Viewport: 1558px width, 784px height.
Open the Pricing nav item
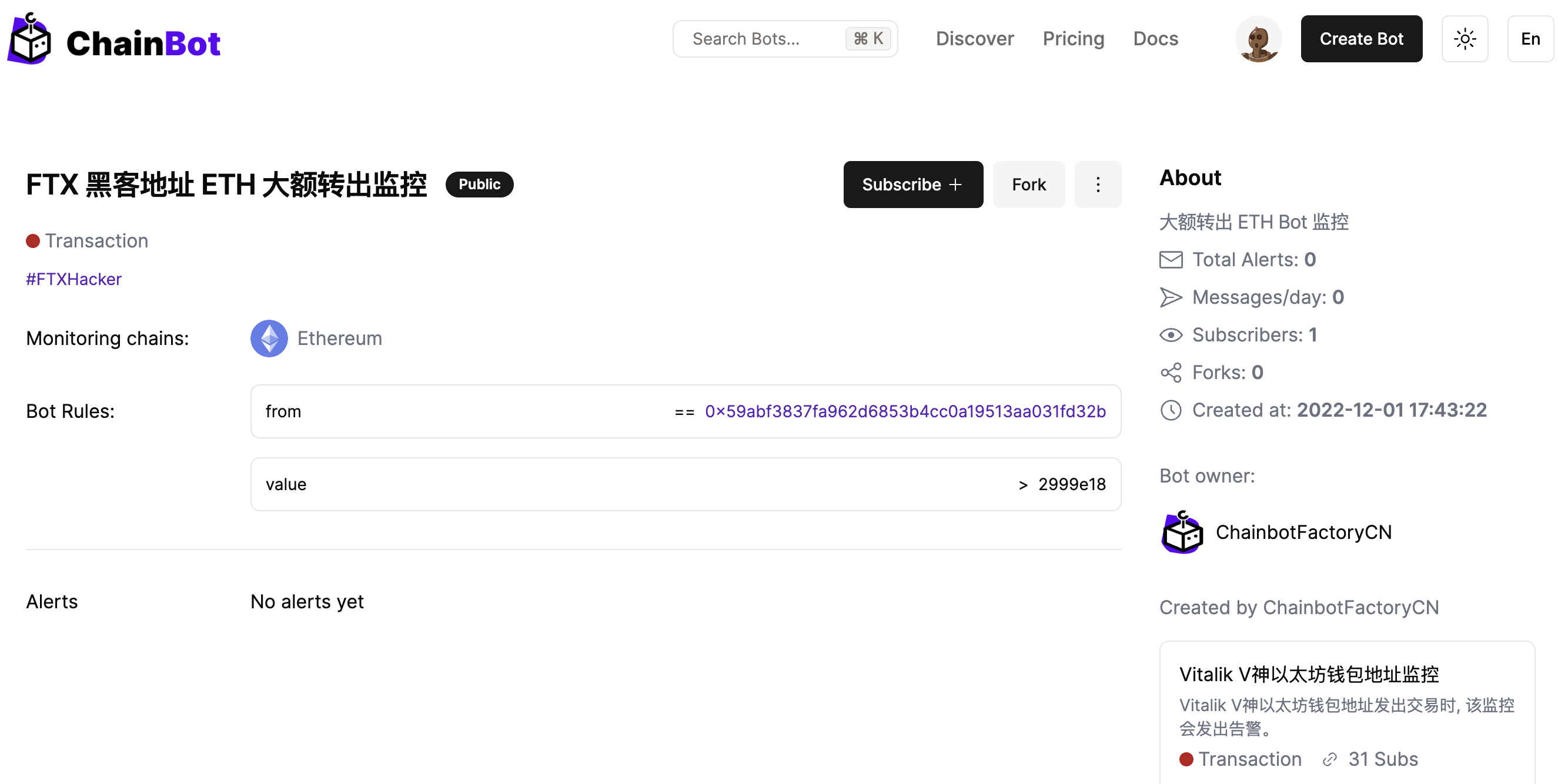click(x=1073, y=39)
